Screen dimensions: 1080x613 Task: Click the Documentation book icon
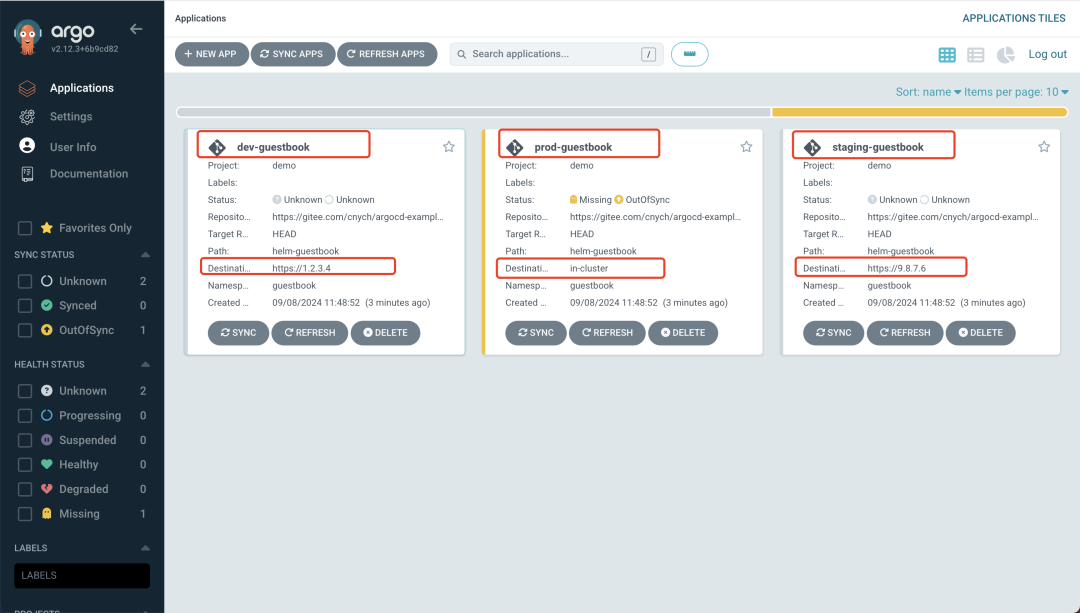[27, 174]
